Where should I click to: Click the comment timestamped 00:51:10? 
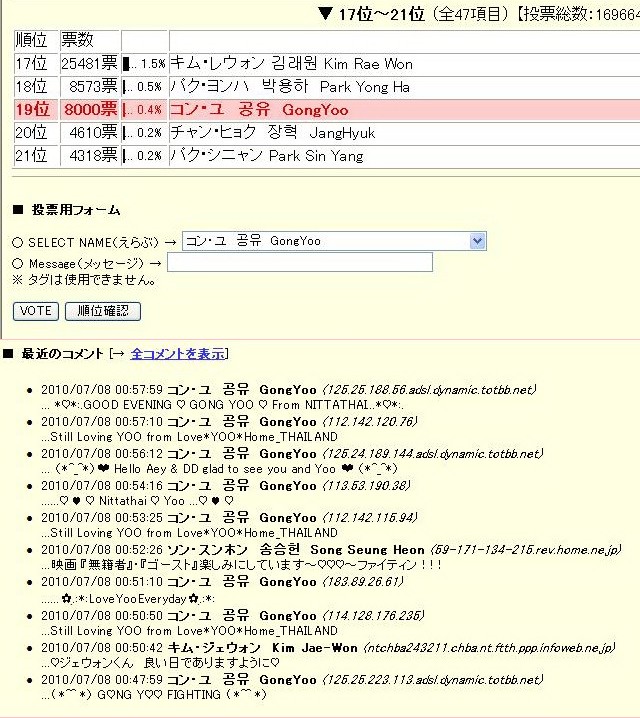222,582
